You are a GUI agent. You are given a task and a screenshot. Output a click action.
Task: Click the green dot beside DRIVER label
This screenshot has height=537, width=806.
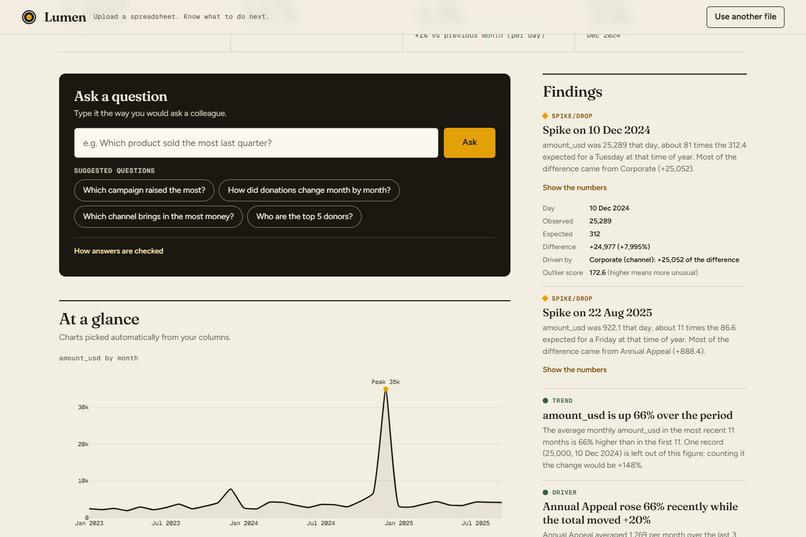545,492
